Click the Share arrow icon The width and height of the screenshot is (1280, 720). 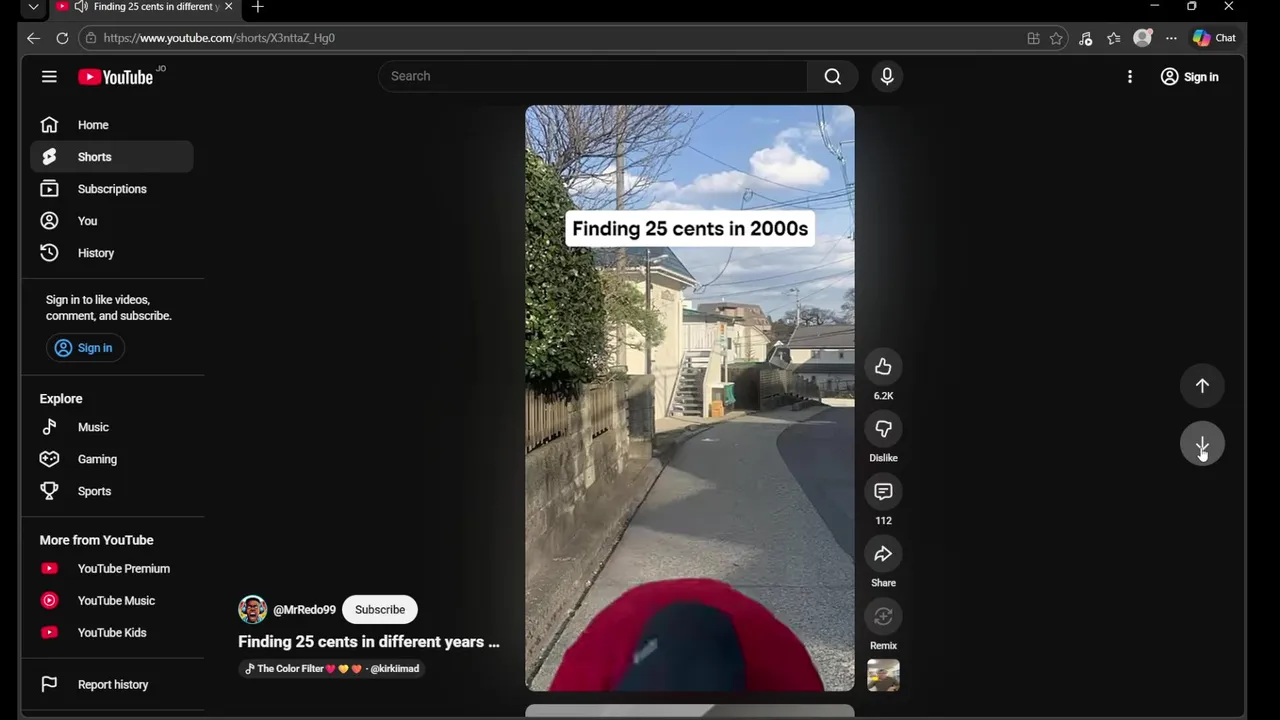[883, 554]
